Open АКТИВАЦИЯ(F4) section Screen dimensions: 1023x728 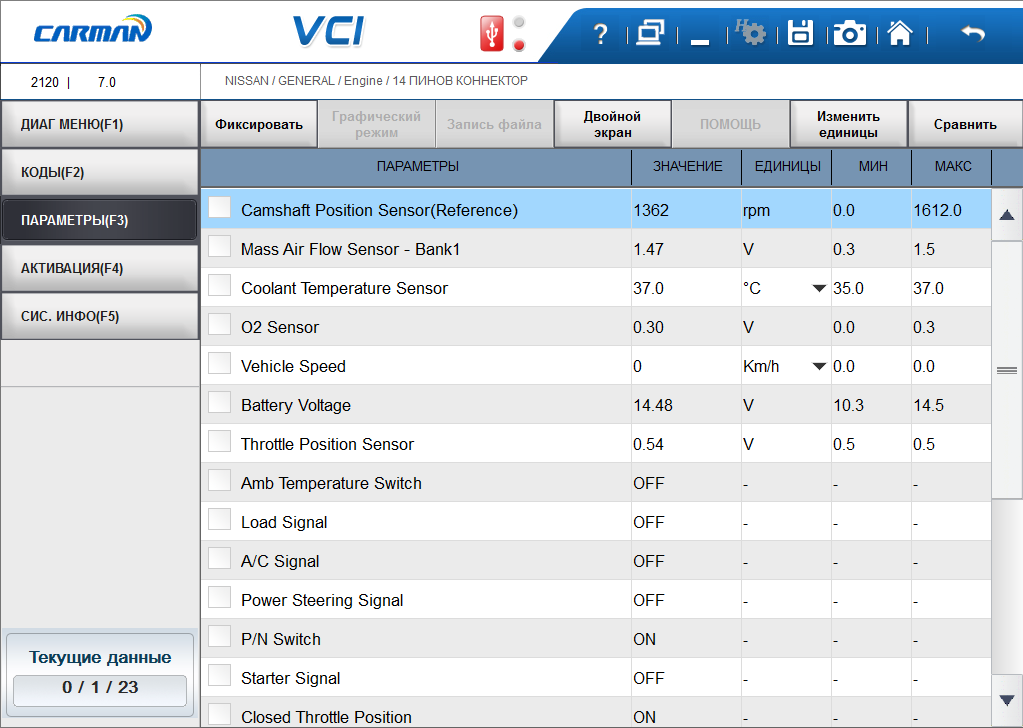pyautogui.click(x=100, y=268)
